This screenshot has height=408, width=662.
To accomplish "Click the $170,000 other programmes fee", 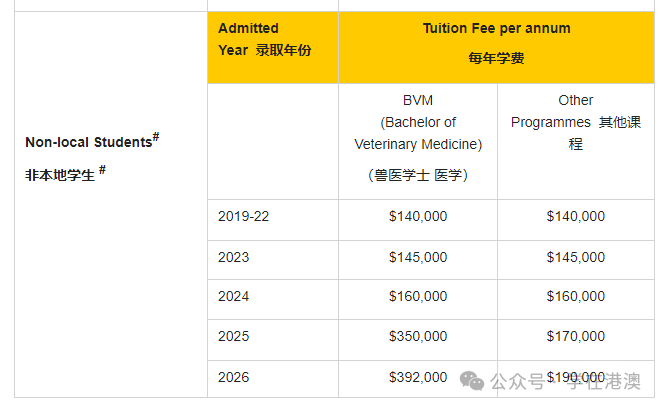I will [x=576, y=337].
